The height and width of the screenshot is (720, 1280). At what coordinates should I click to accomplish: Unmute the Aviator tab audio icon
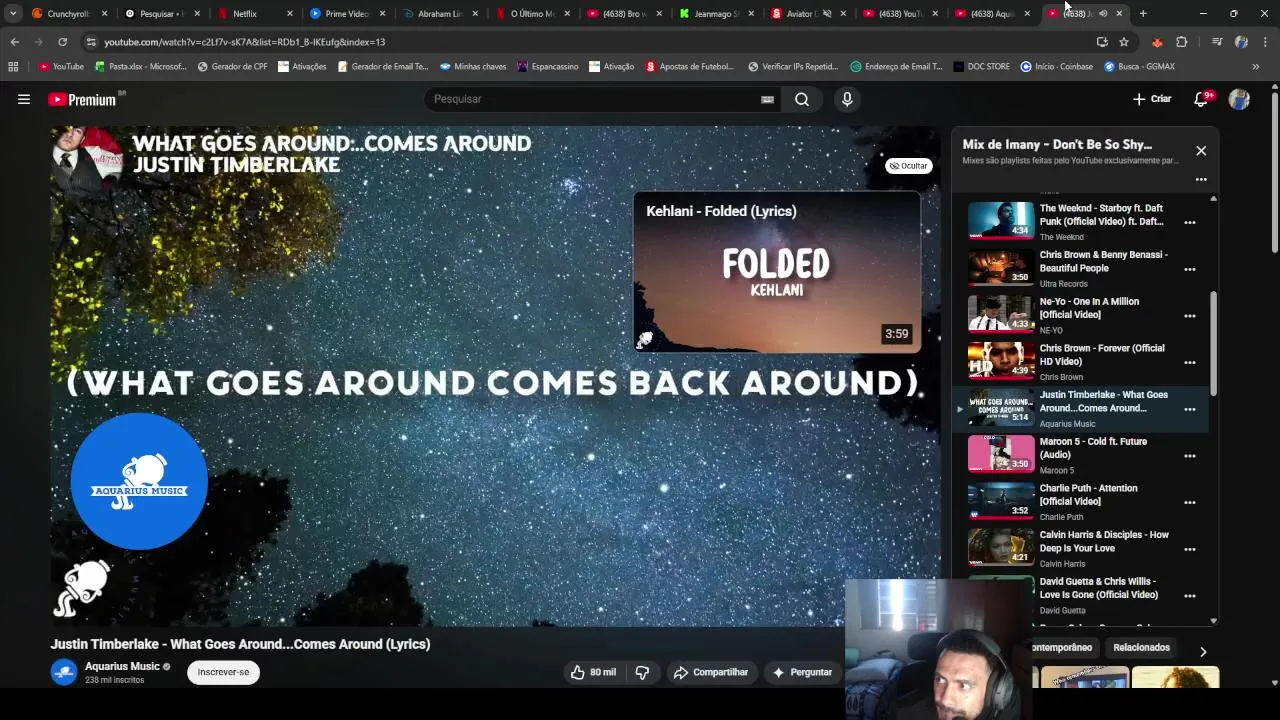[x=827, y=14]
